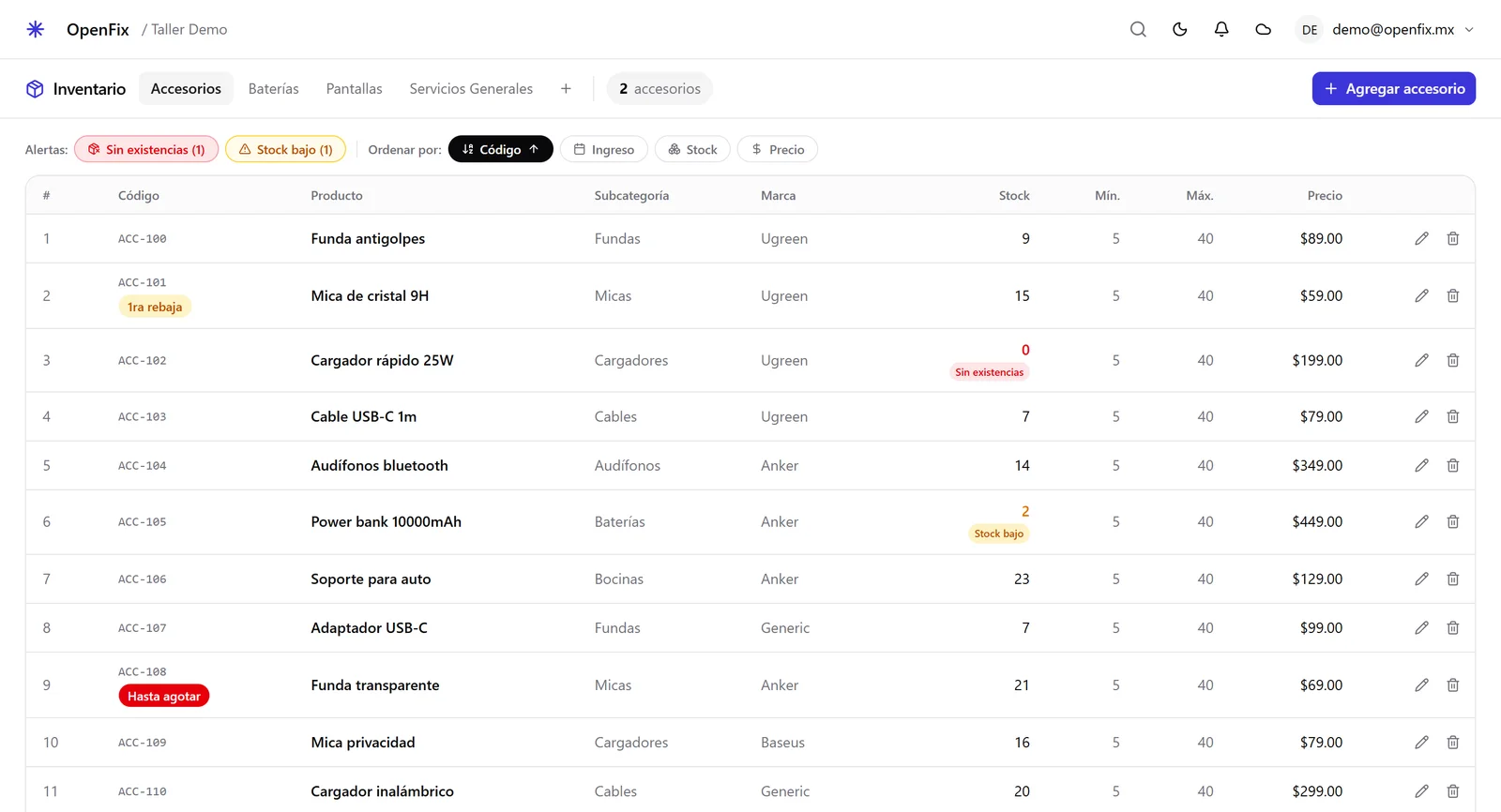Sort by Stock

(692, 149)
